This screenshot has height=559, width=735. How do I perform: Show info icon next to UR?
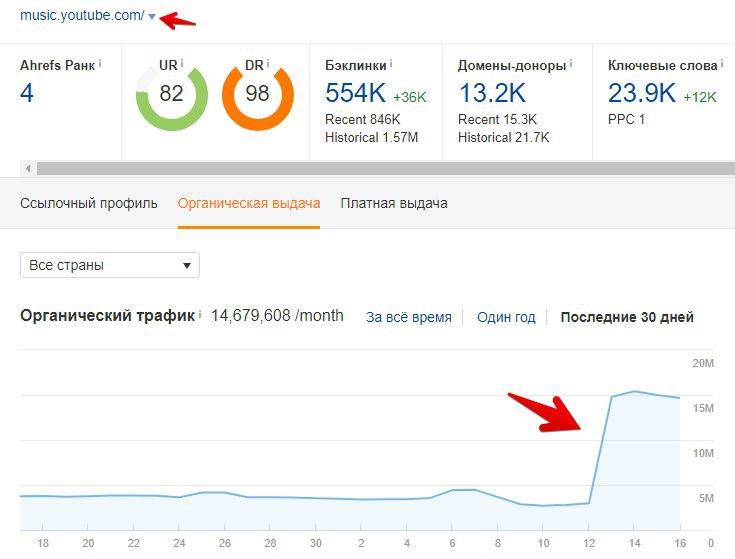point(182,63)
